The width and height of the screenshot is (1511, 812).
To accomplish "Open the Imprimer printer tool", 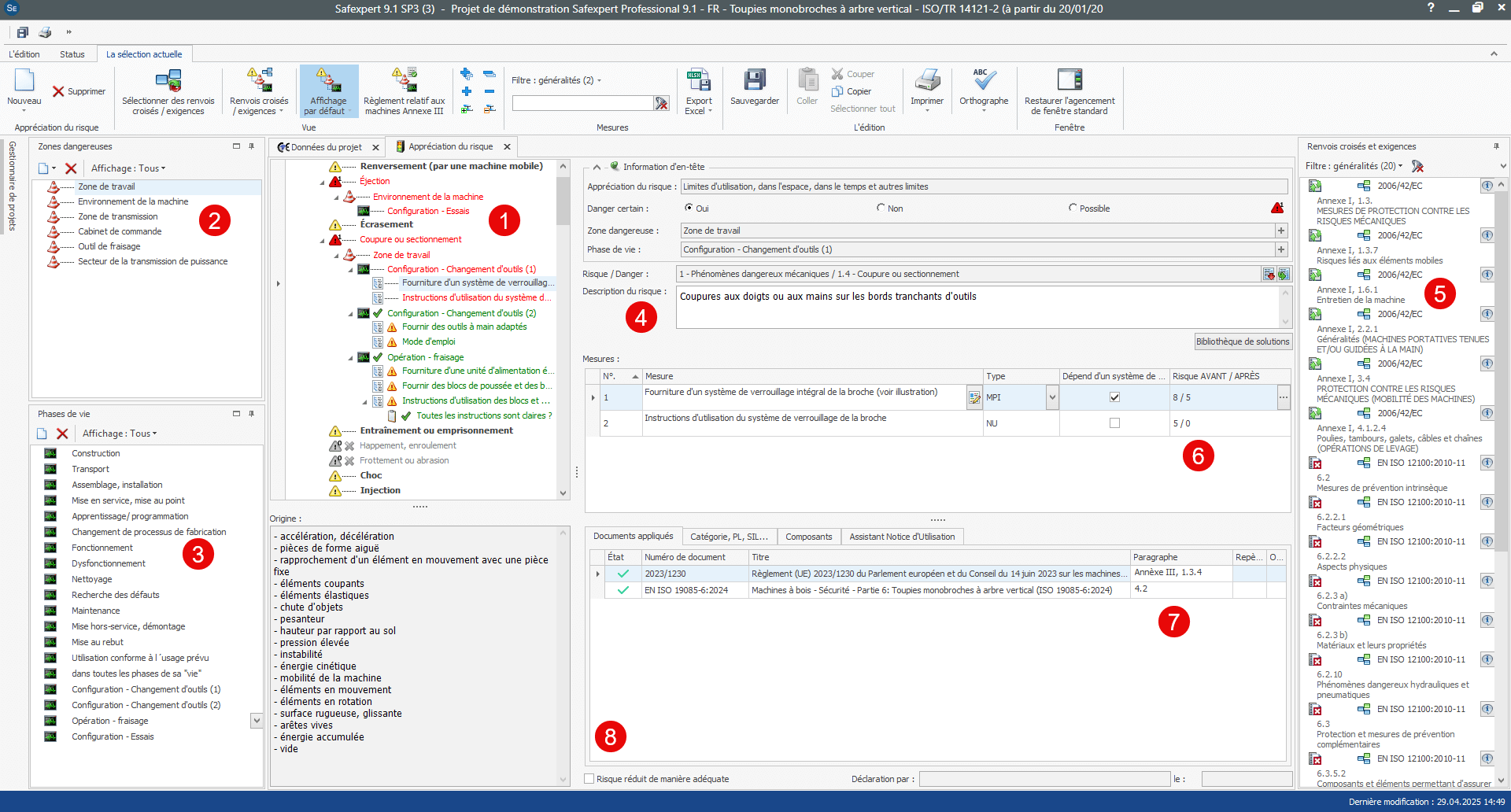I will (x=926, y=81).
